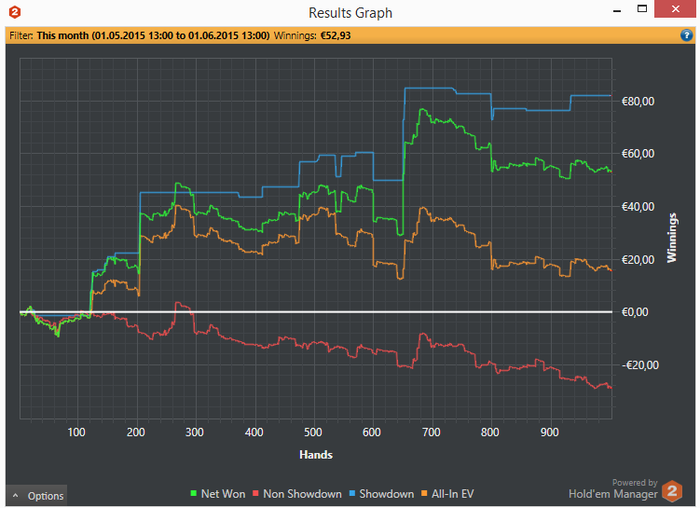Click the €80,00 axis label

click(638, 101)
